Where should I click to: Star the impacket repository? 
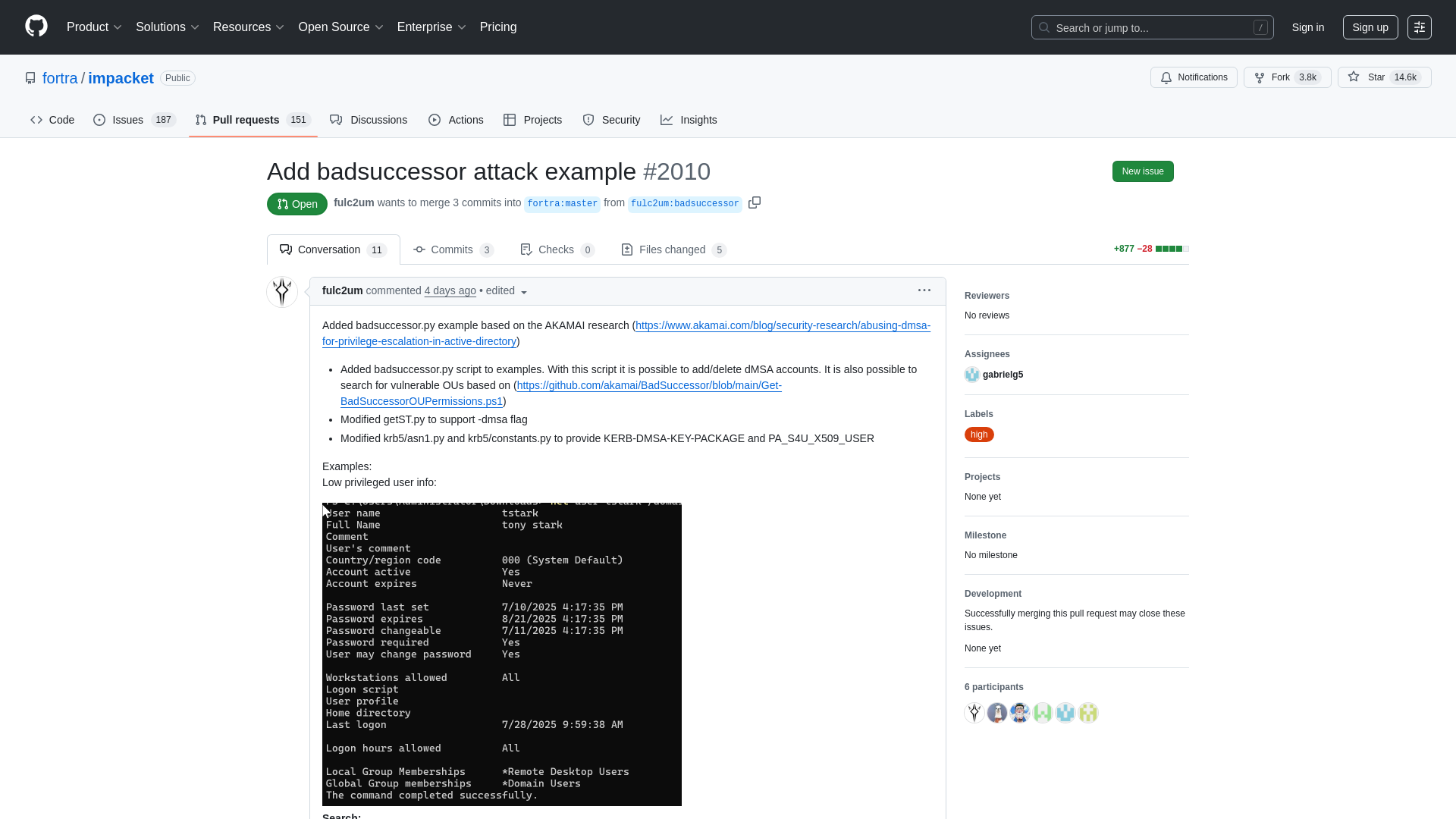(x=1384, y=77)
